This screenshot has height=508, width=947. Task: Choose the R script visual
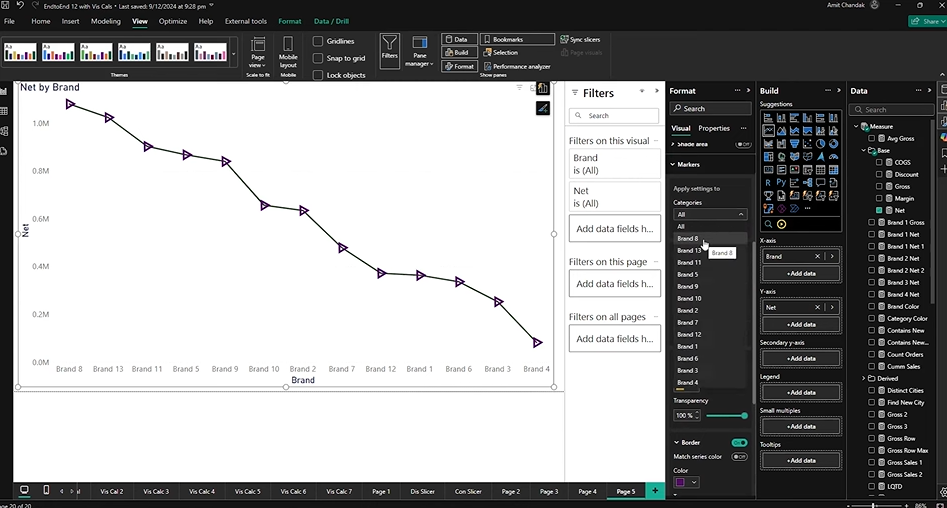[768, 182]
